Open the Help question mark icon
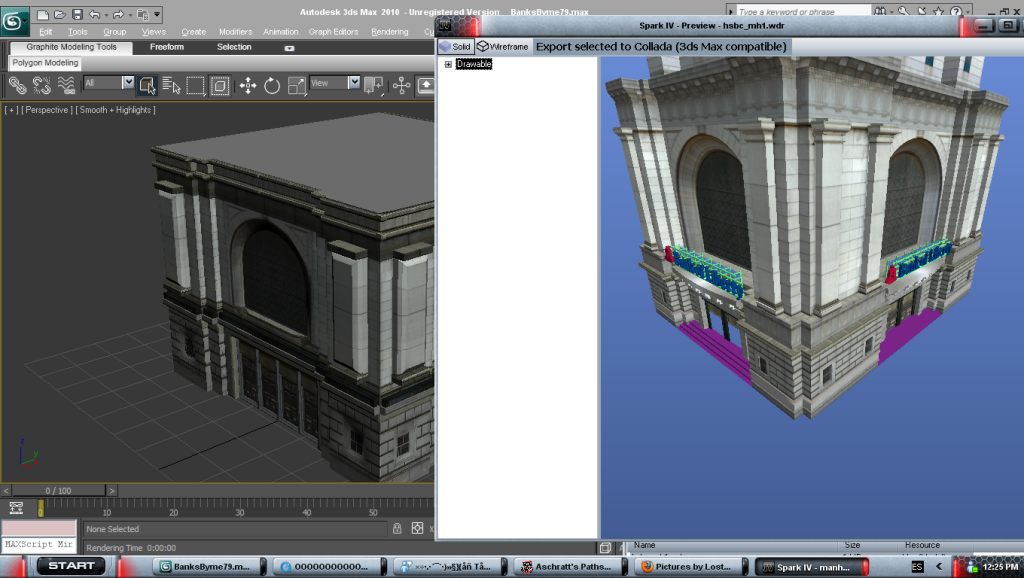Image resolution: width=1024 pixels, height=578 pixels. click(x=956, y=11)
